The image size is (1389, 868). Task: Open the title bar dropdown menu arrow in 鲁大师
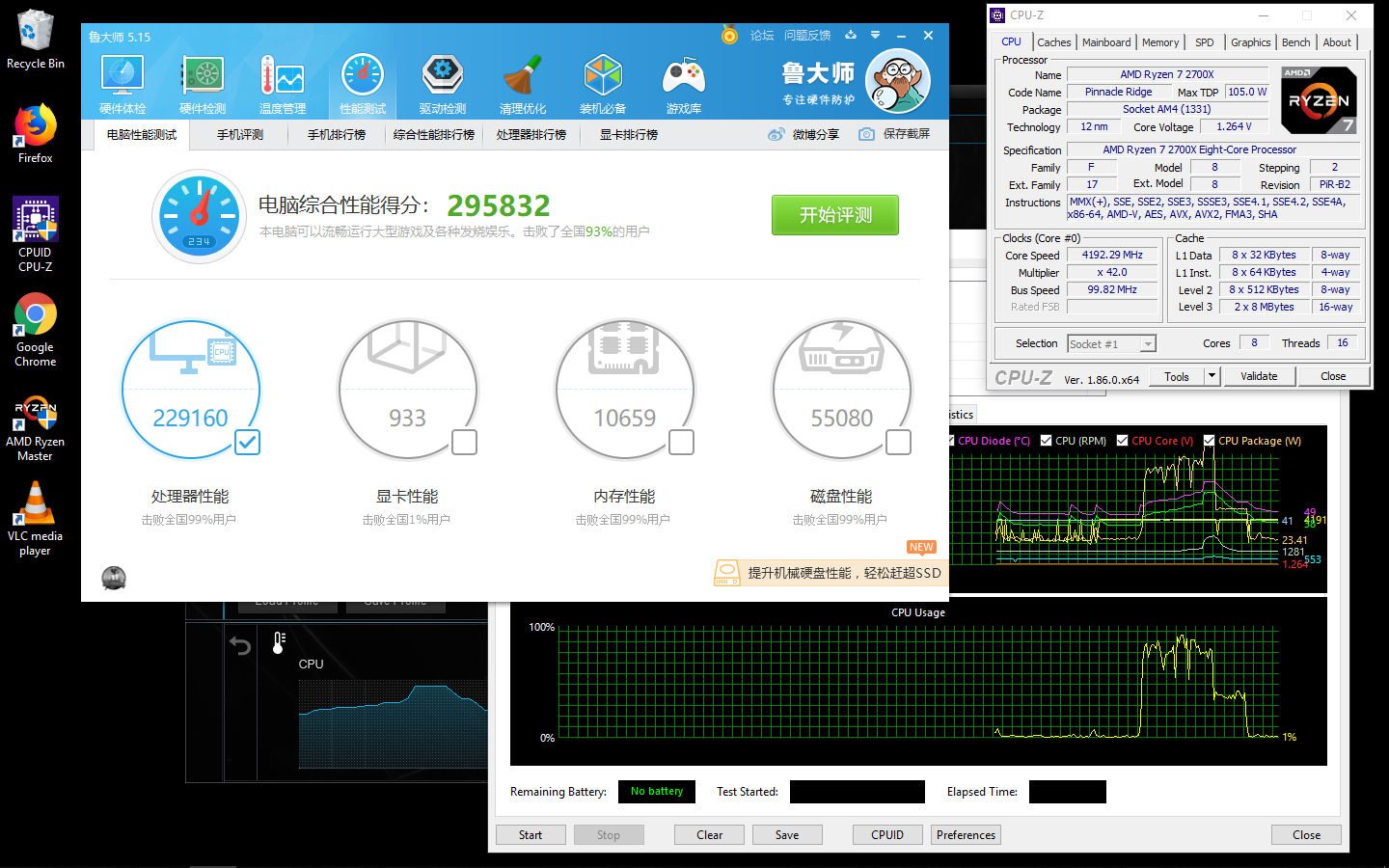pyautogui.click(x=875, y=36)
